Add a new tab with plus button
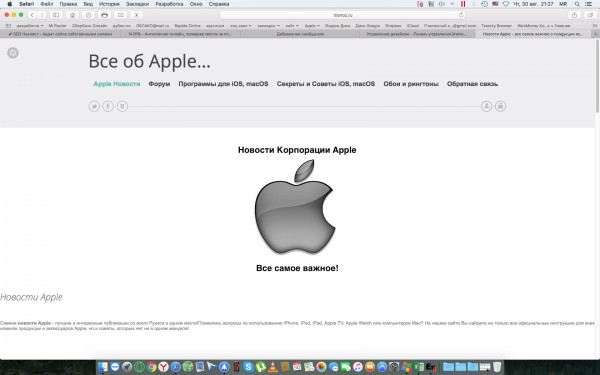600x375 pixels. [595, 34]
